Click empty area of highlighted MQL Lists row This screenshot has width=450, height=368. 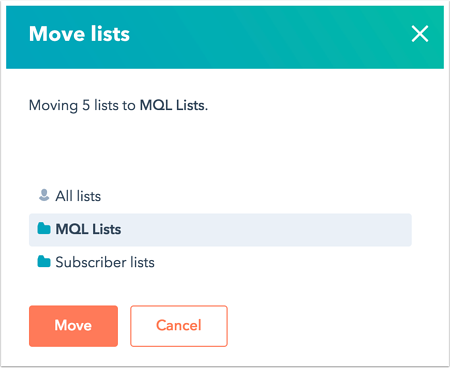coord(267,230)
